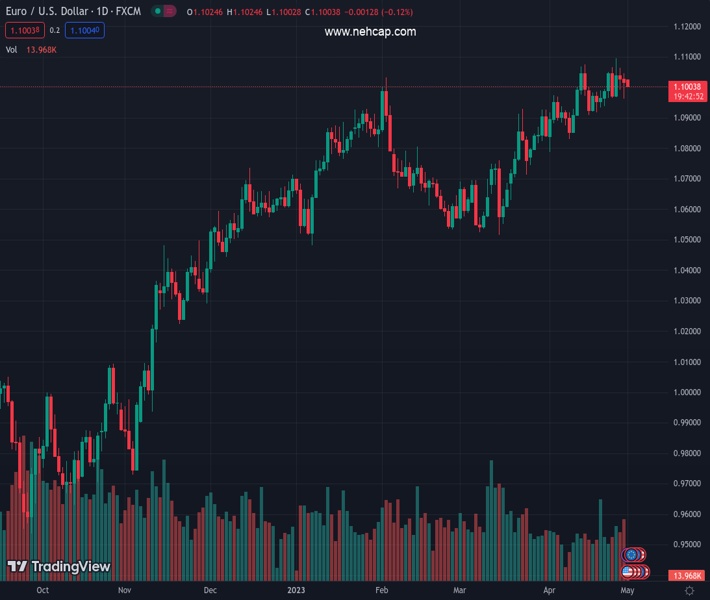Click the Dec label on time axis

(x=209, y=590)
